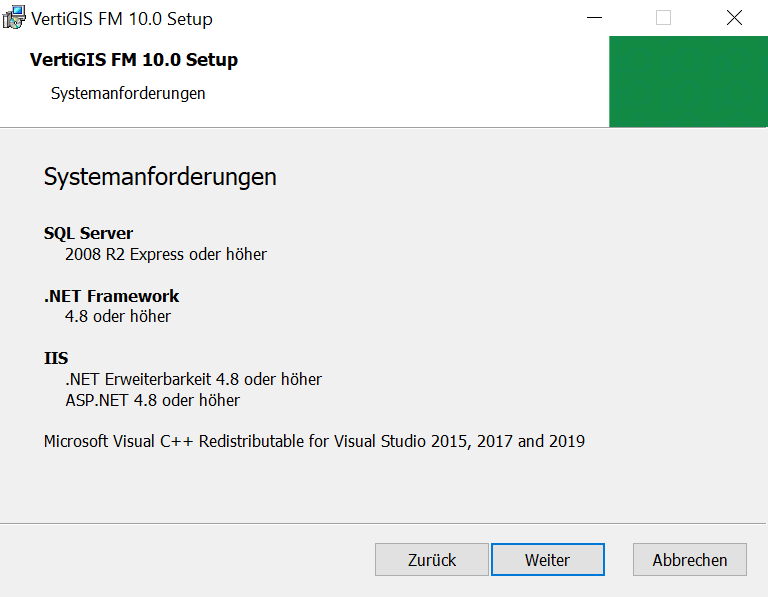768x597 pixels.
Task: Minimize the setup window
Action: [x=594, y=18]
